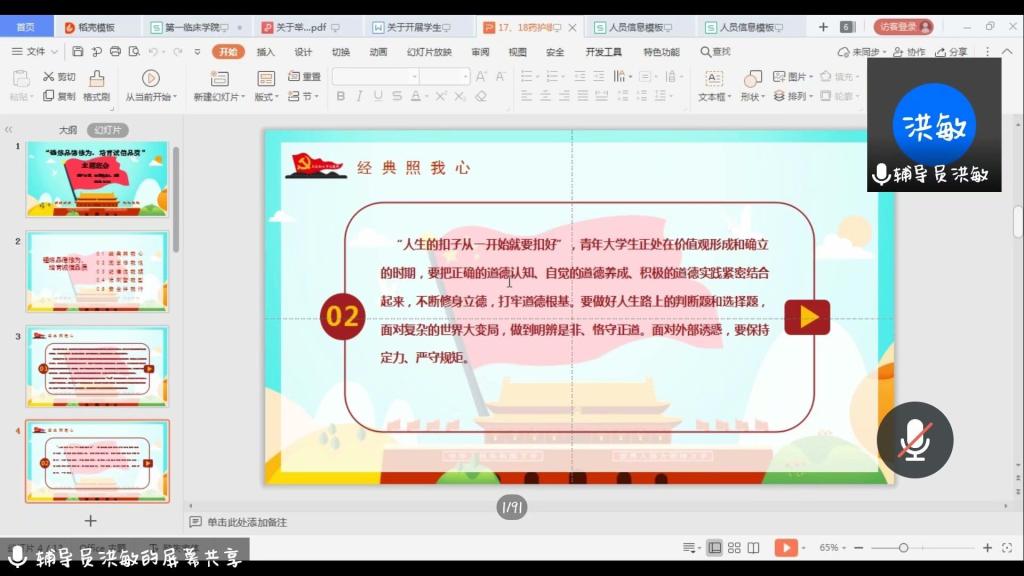Toggle Bold formatting

click(341, 96)
